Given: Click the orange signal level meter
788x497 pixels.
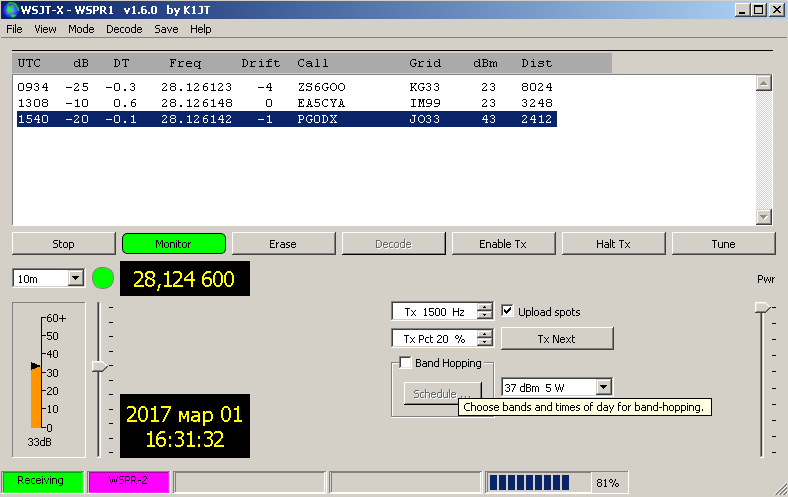Looking at the screenshot, I should tap(36, 397).
